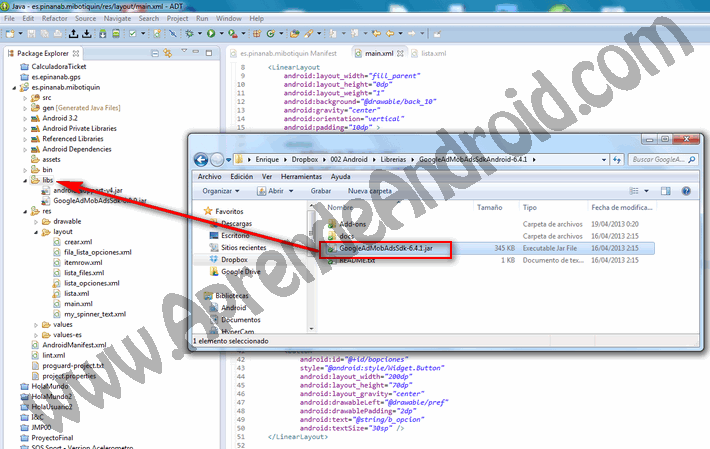Viewport: 710px width, 449px height.
Task: Open the Refactor menu
Action: click(x=54, y=19)
